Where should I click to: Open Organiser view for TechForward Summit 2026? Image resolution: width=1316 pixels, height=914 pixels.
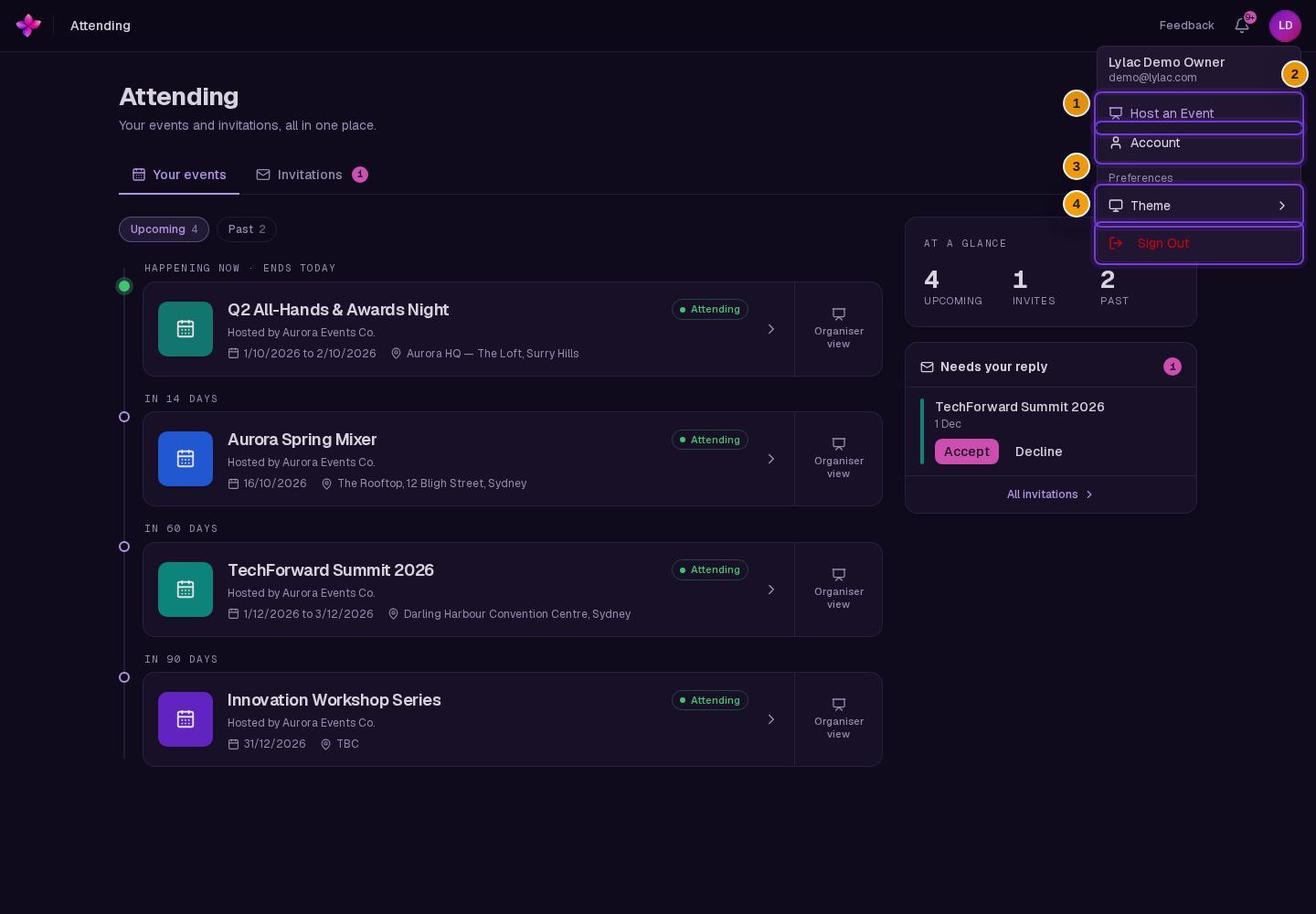838,590
